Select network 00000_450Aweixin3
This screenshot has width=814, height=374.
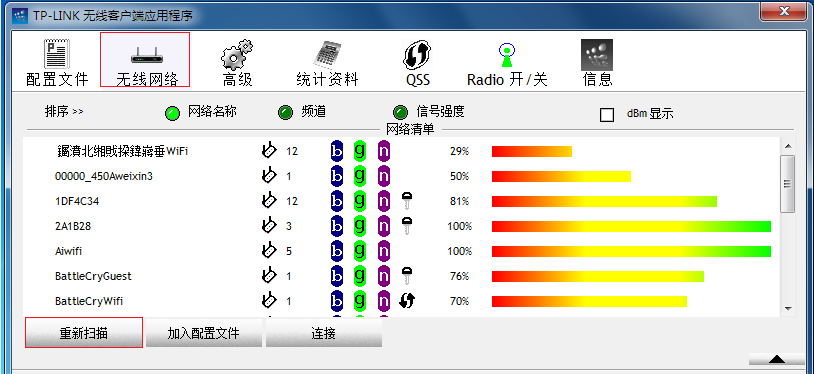coord(104,176)
